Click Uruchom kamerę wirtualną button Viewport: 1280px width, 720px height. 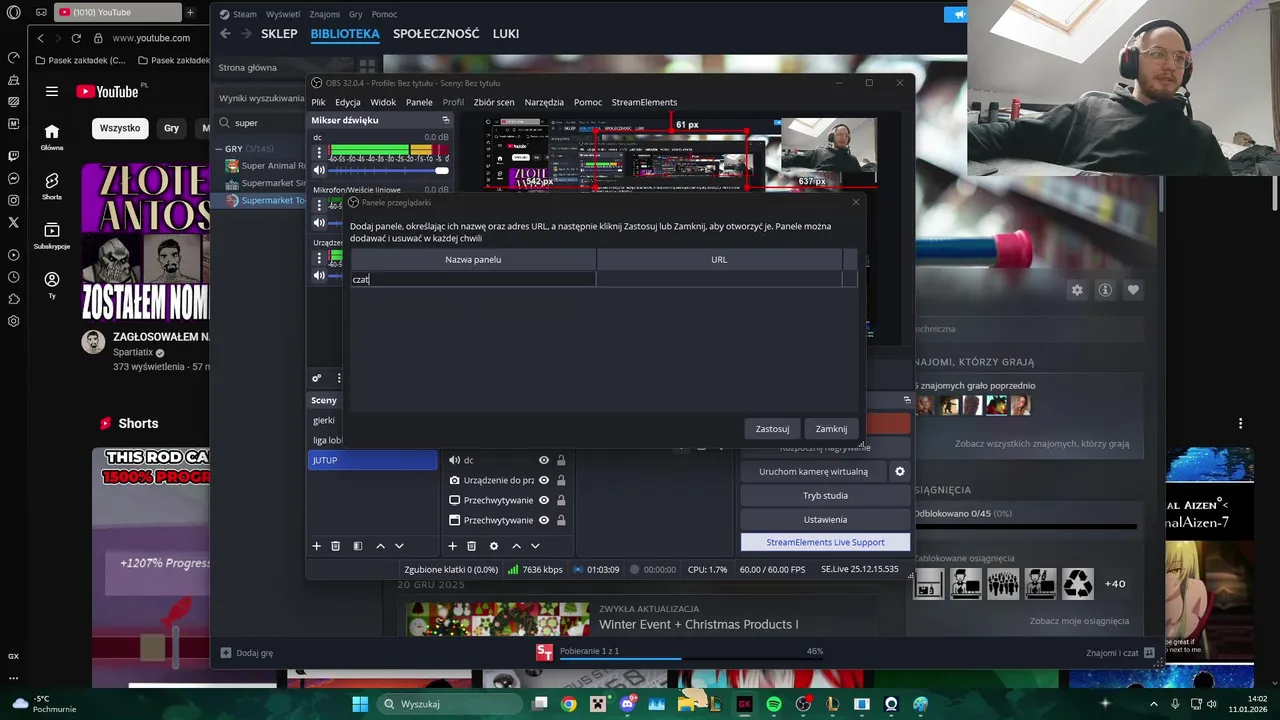tap(813, 472)
